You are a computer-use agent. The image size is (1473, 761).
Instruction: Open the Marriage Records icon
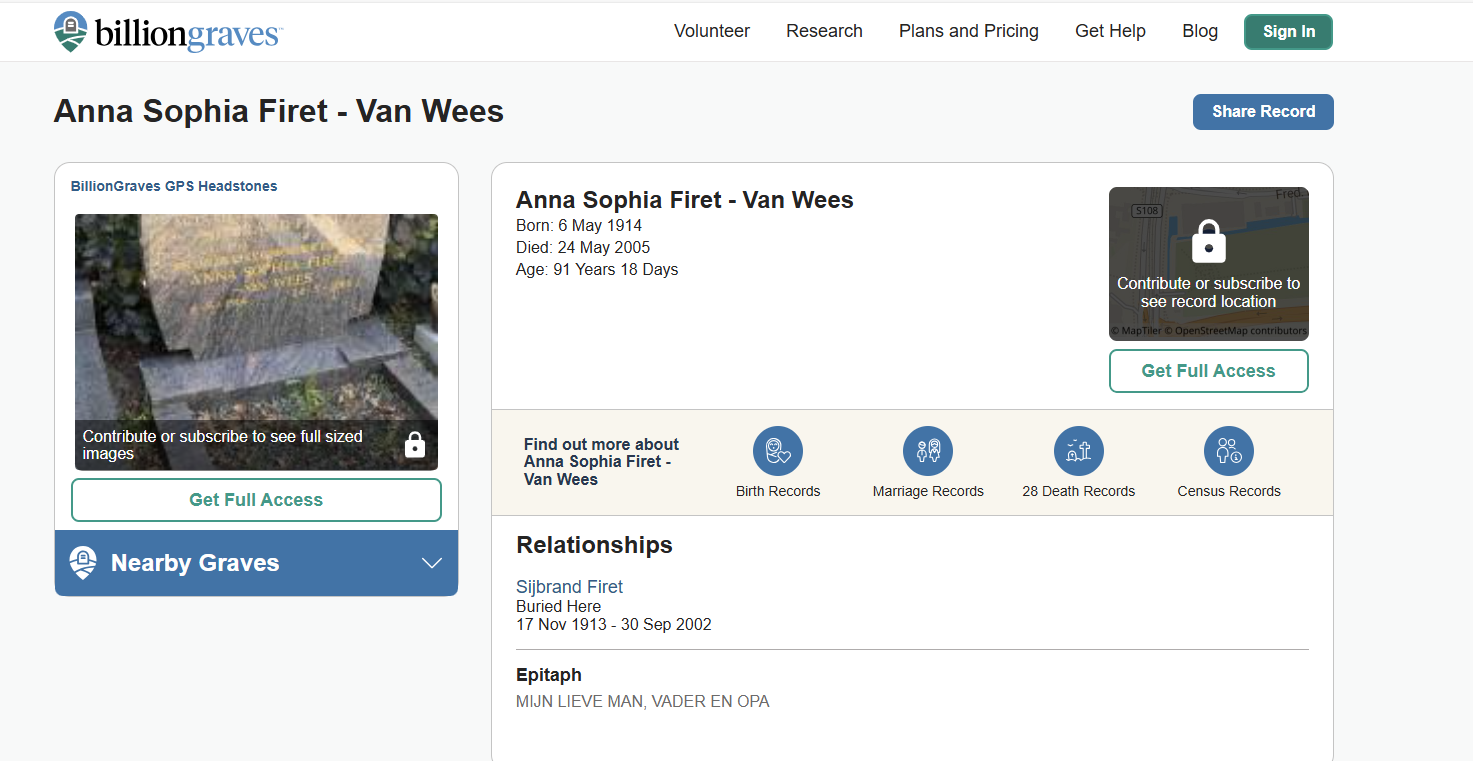(x=927, y=451)
